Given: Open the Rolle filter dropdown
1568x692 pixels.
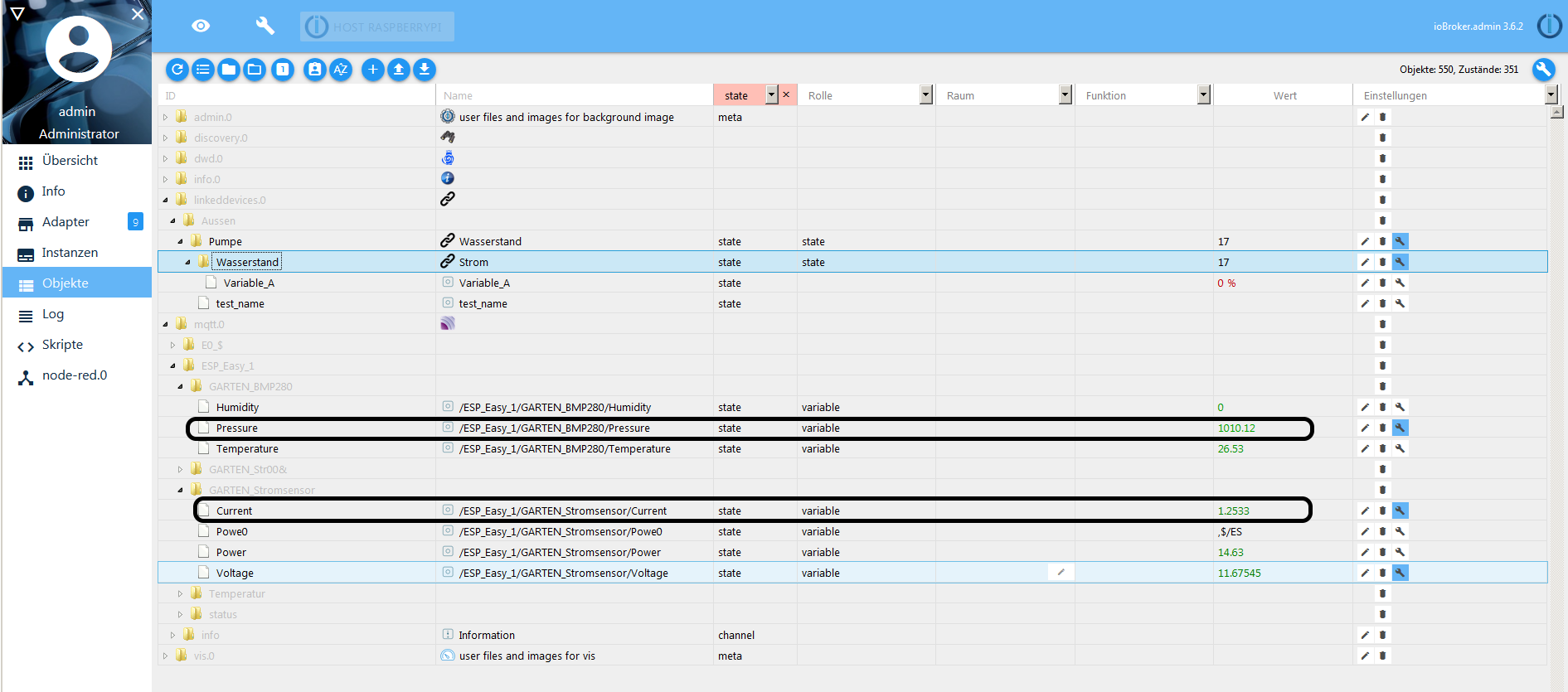Looking at the screenshot, I should (x=925, y=95).
